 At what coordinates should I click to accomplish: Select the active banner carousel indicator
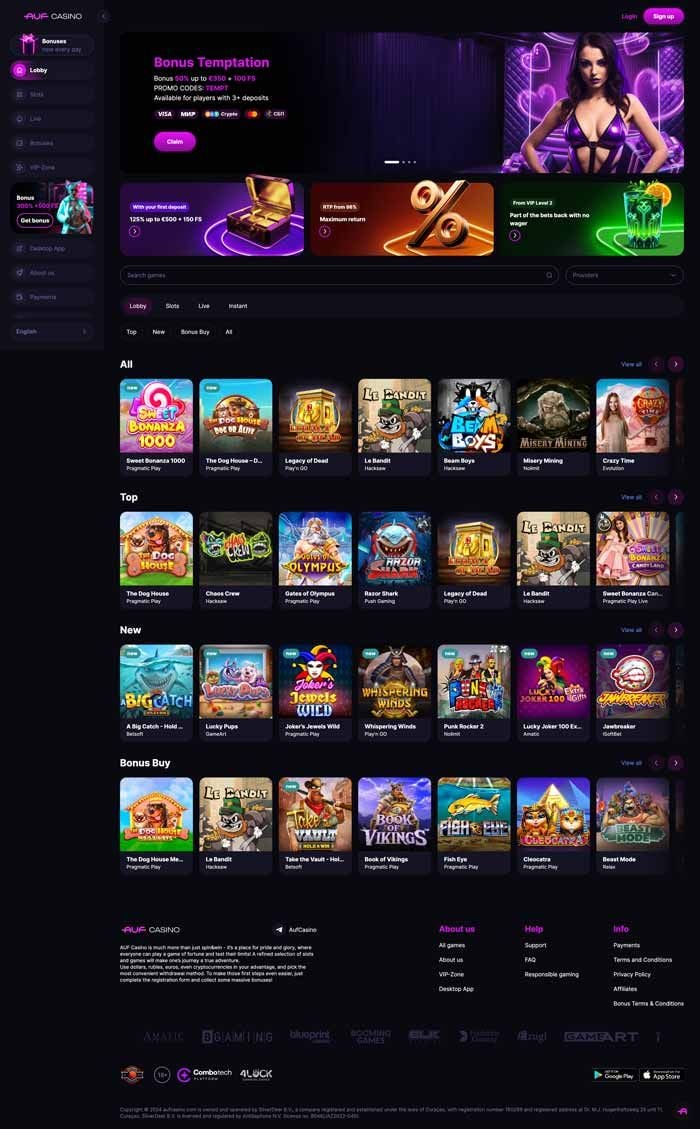pyautogui.click(x=392, y=162)
